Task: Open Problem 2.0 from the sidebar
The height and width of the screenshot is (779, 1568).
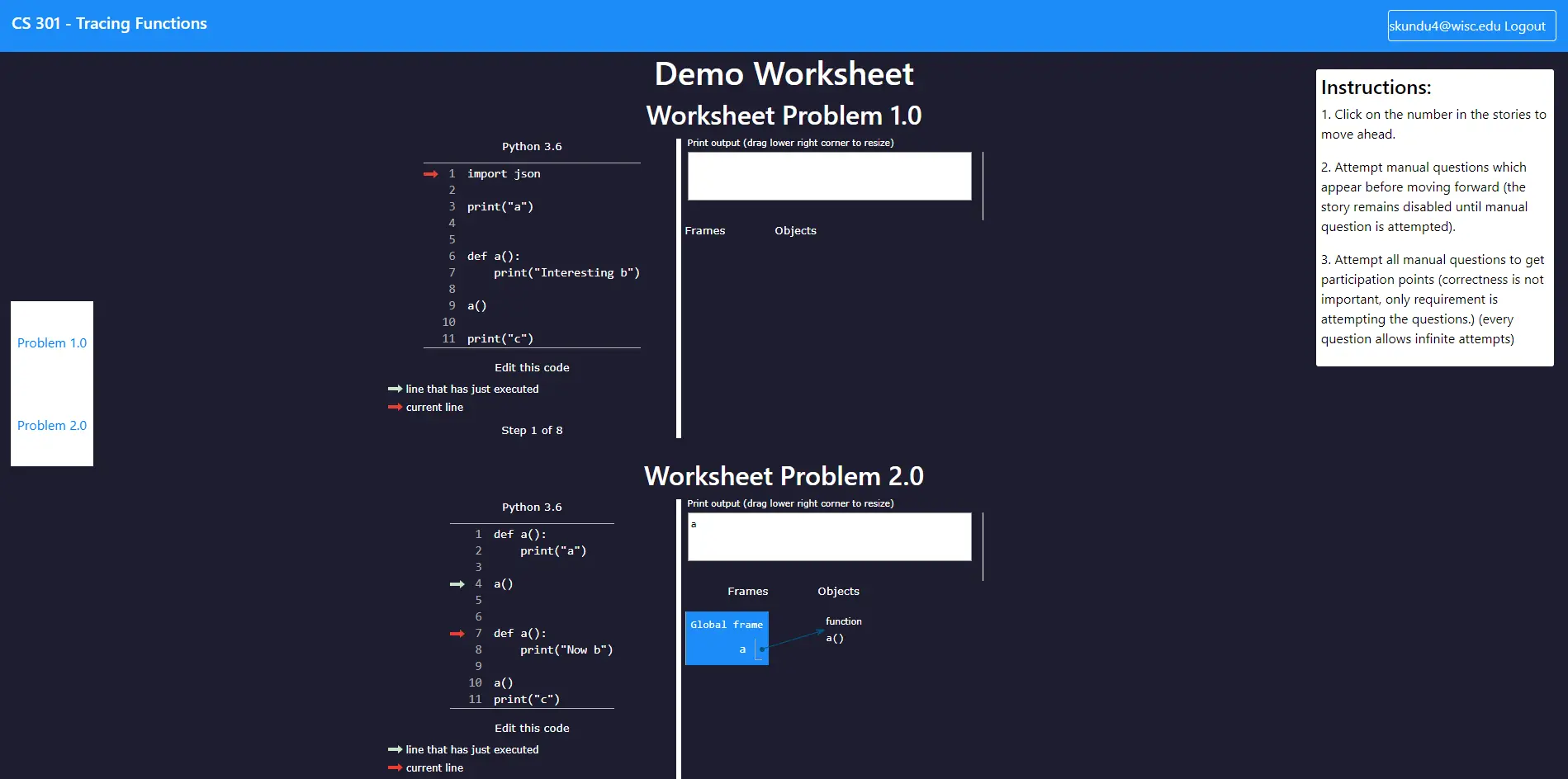Action: tap(52, 426)
